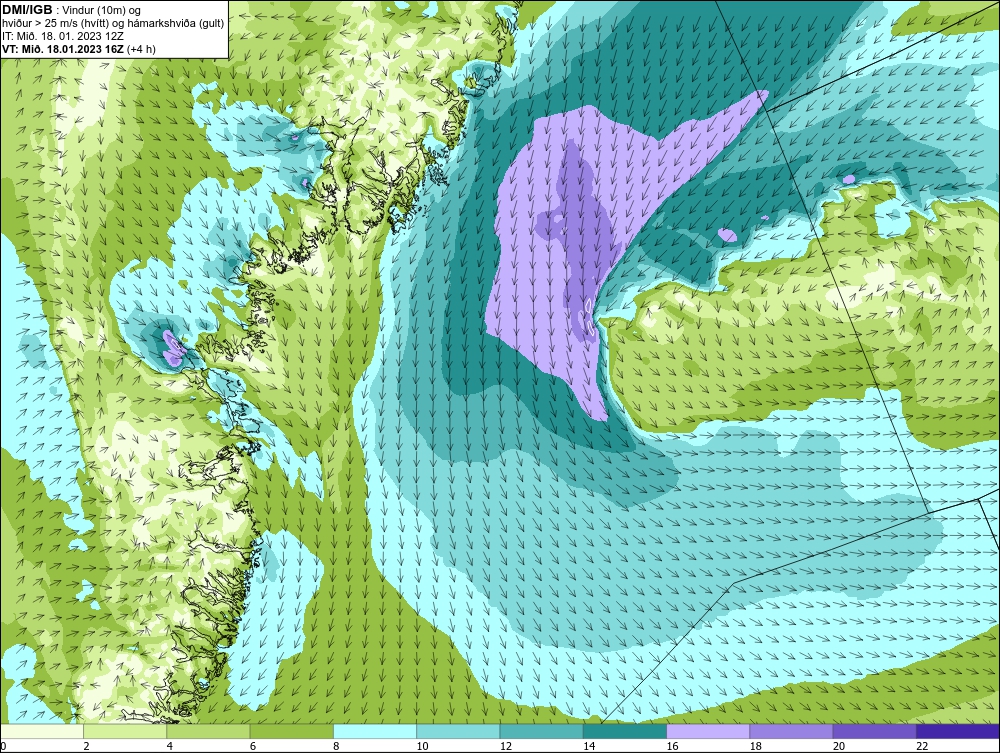Click the medium purple 18–20 m/s legend swatch
The width and height of the screenshot is (1000, 753).
point(791,731)
